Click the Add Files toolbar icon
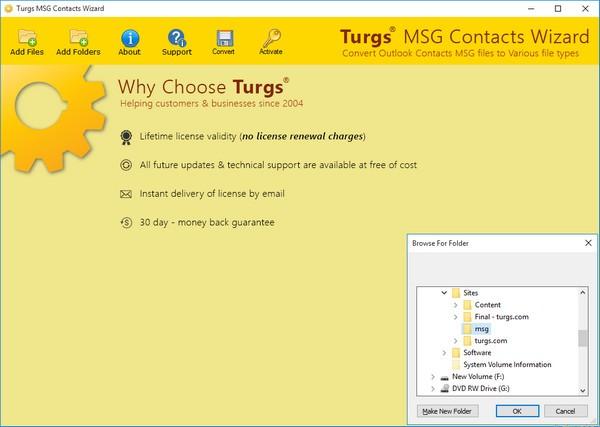Viewport: 600px width, 427px height. pyautogui.click(x=27, y=37)
